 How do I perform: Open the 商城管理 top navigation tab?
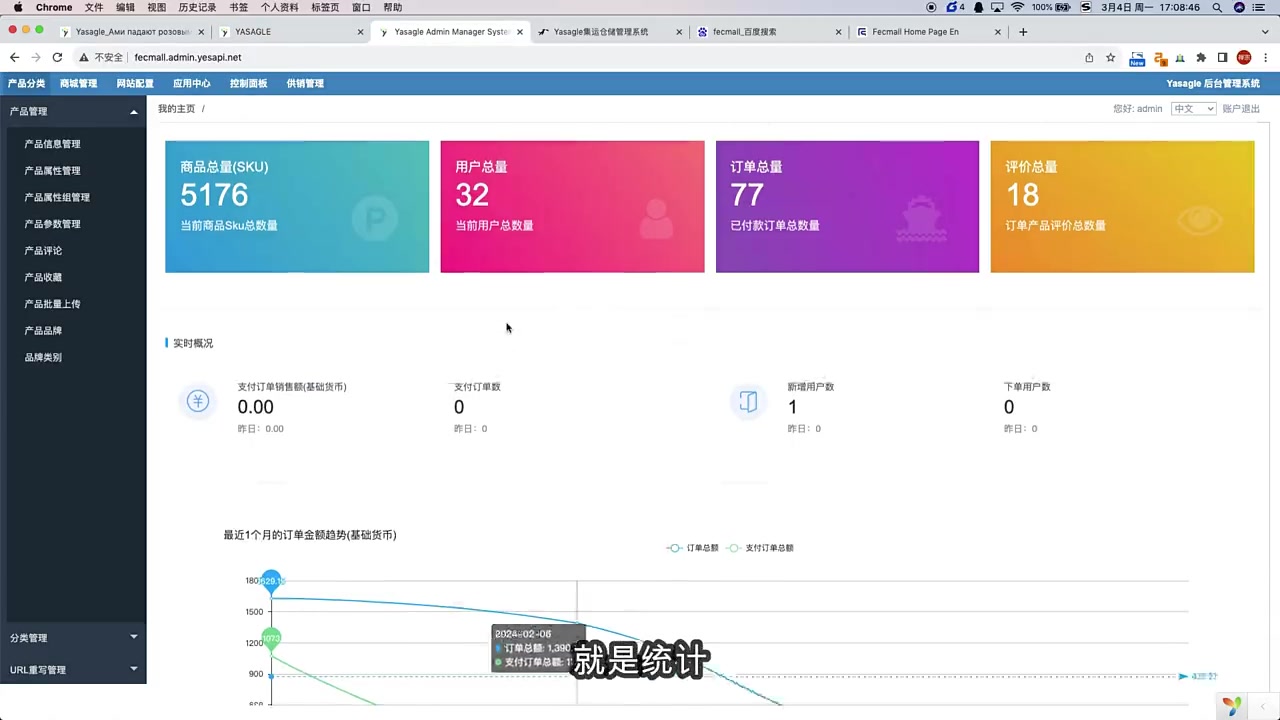click(78, 83)
